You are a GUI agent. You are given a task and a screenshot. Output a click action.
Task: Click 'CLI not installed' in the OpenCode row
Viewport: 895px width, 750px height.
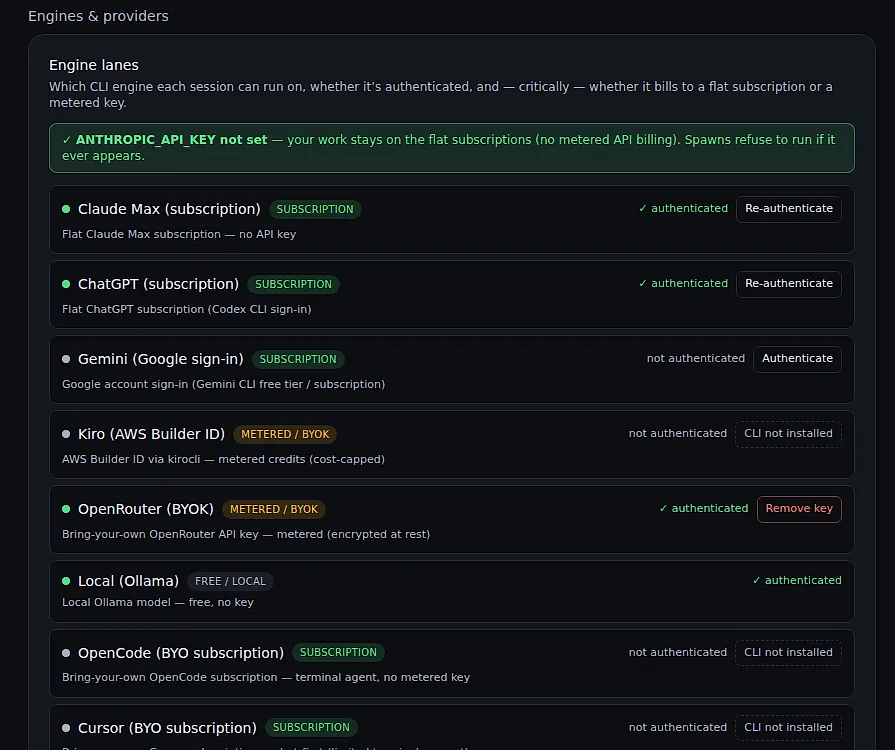788,652
